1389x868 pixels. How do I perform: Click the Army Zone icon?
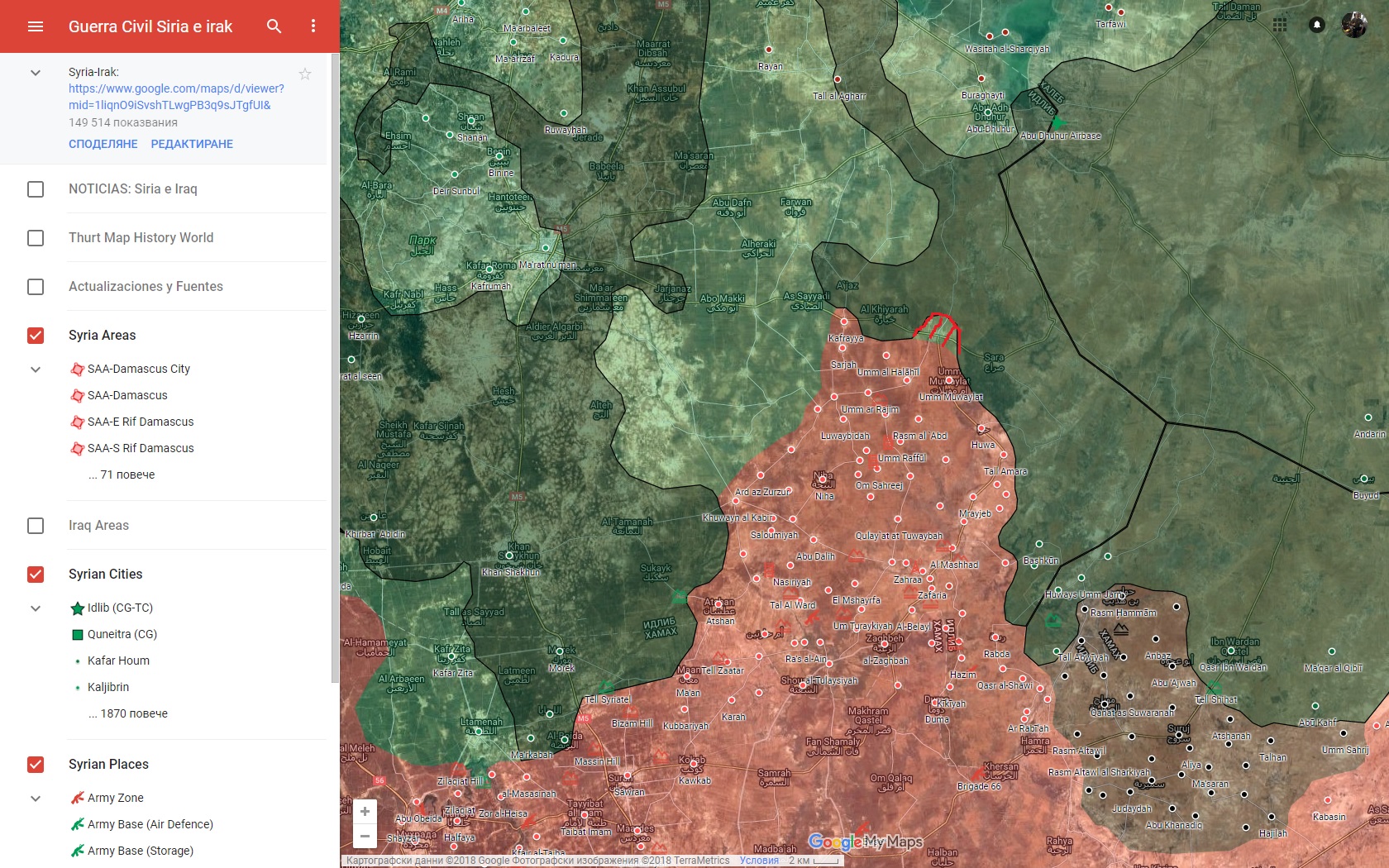78,798
